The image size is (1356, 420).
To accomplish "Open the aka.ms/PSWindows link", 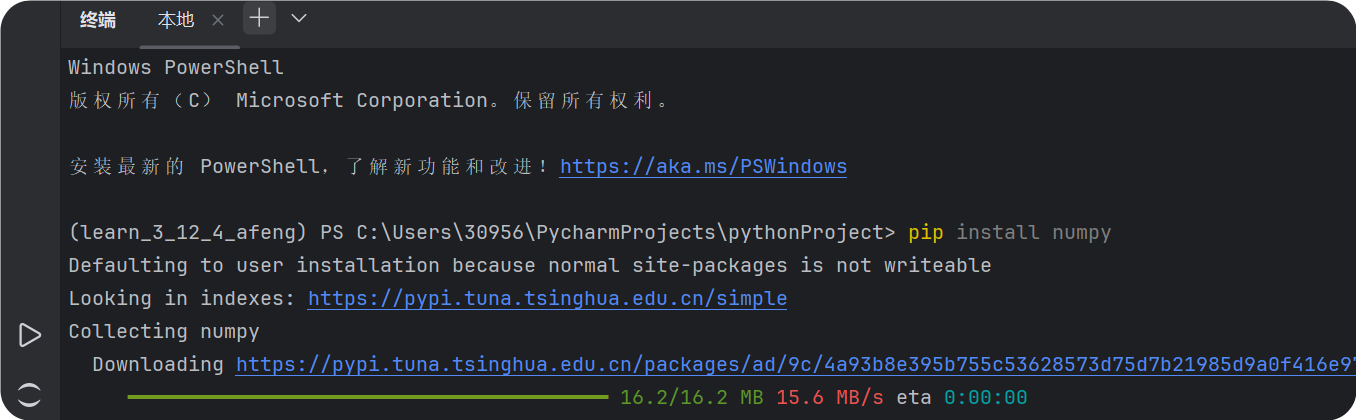I will click(x=703, y=166).
